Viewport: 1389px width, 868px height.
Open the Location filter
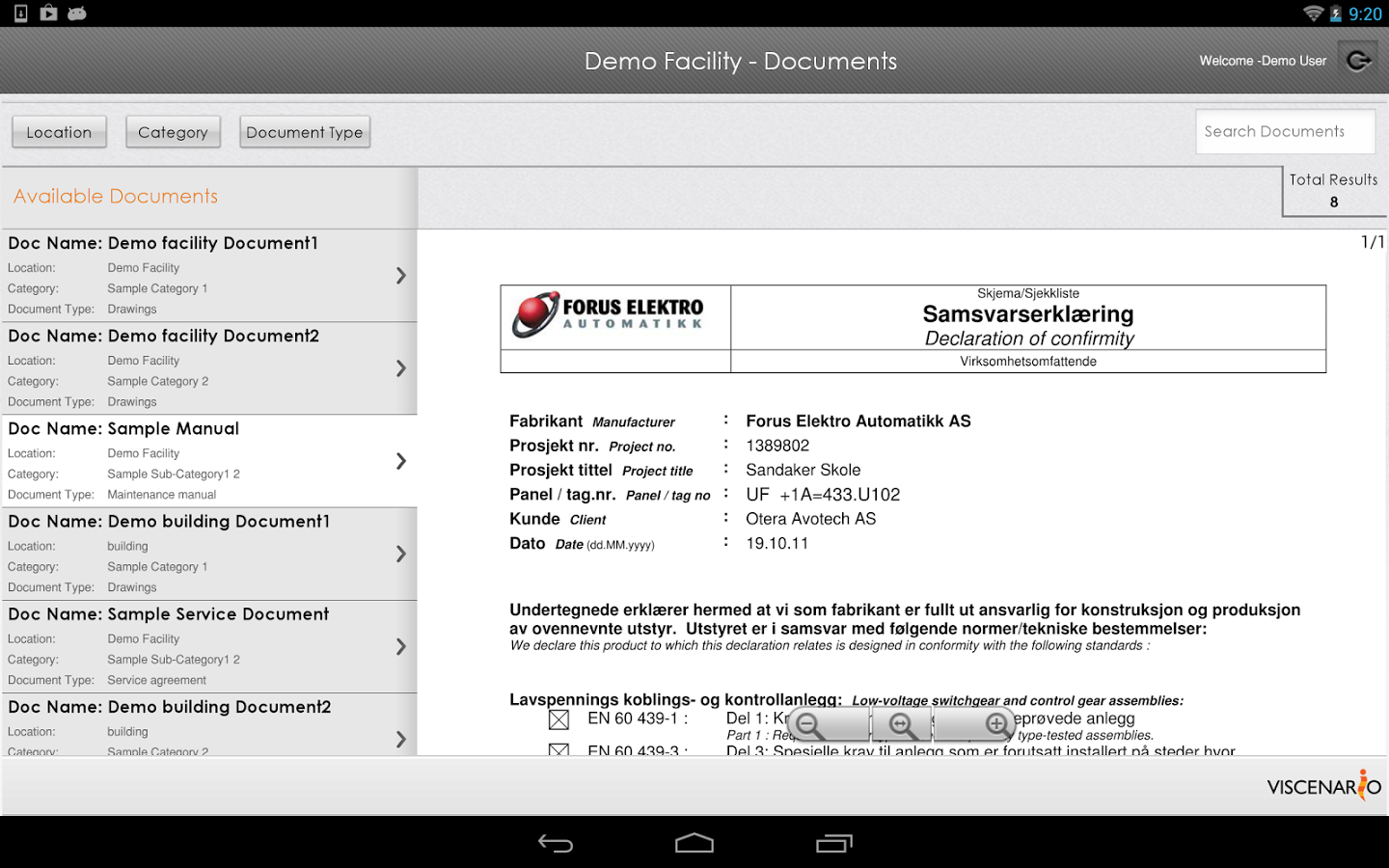coord(59,132)
